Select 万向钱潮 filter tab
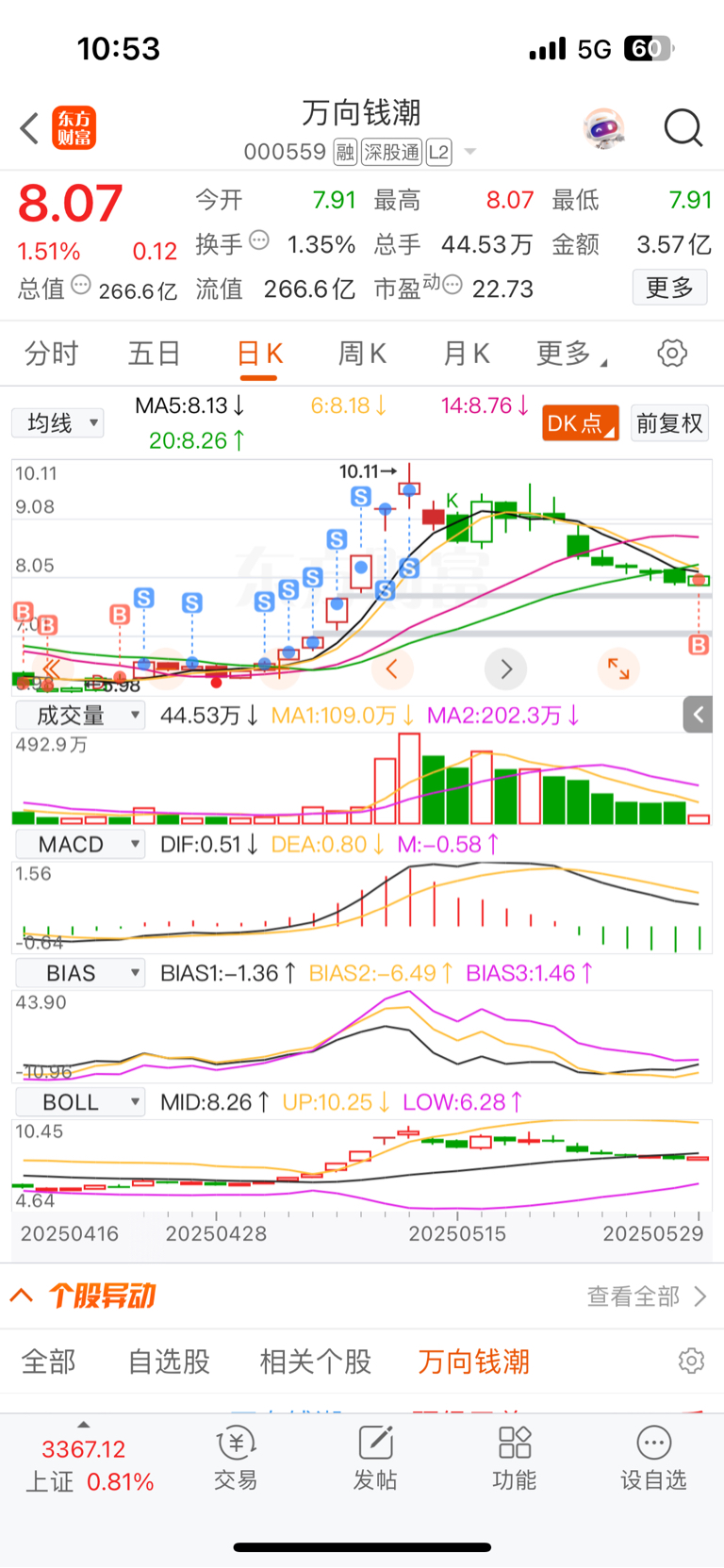The height and width of the screenshot is (1568, 724). click(x=474, y=1362)
